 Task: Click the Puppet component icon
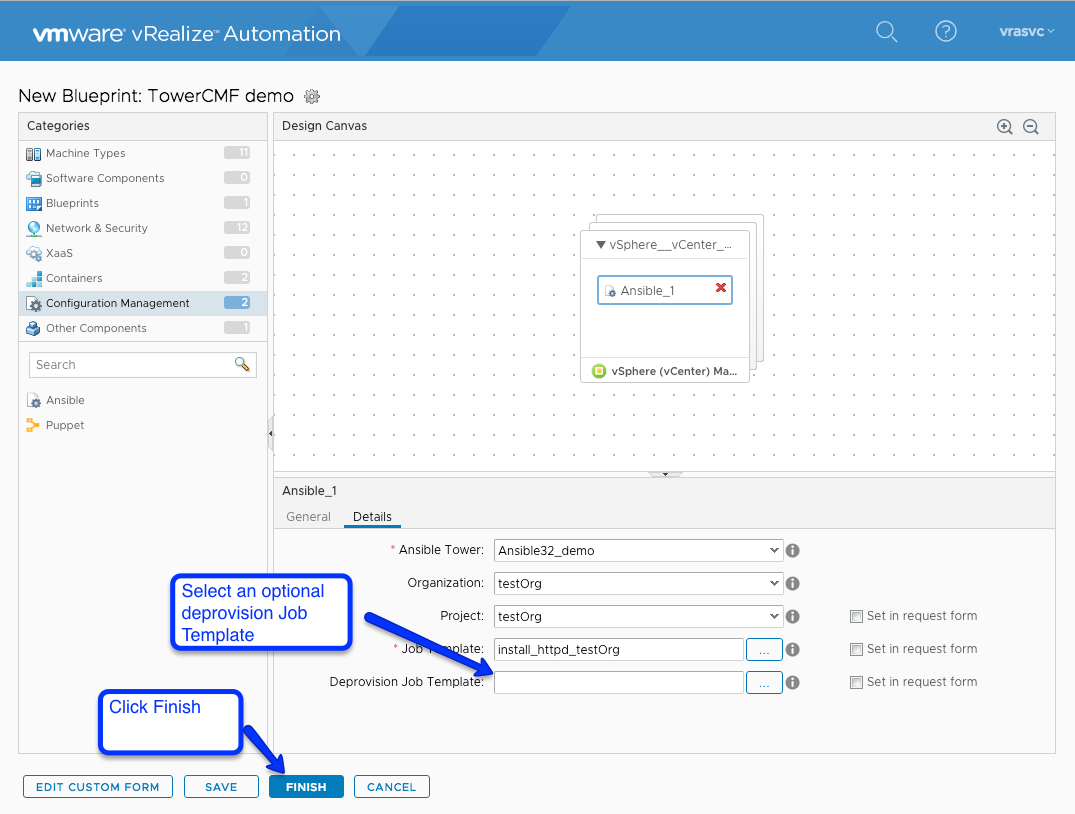(33, 425)
